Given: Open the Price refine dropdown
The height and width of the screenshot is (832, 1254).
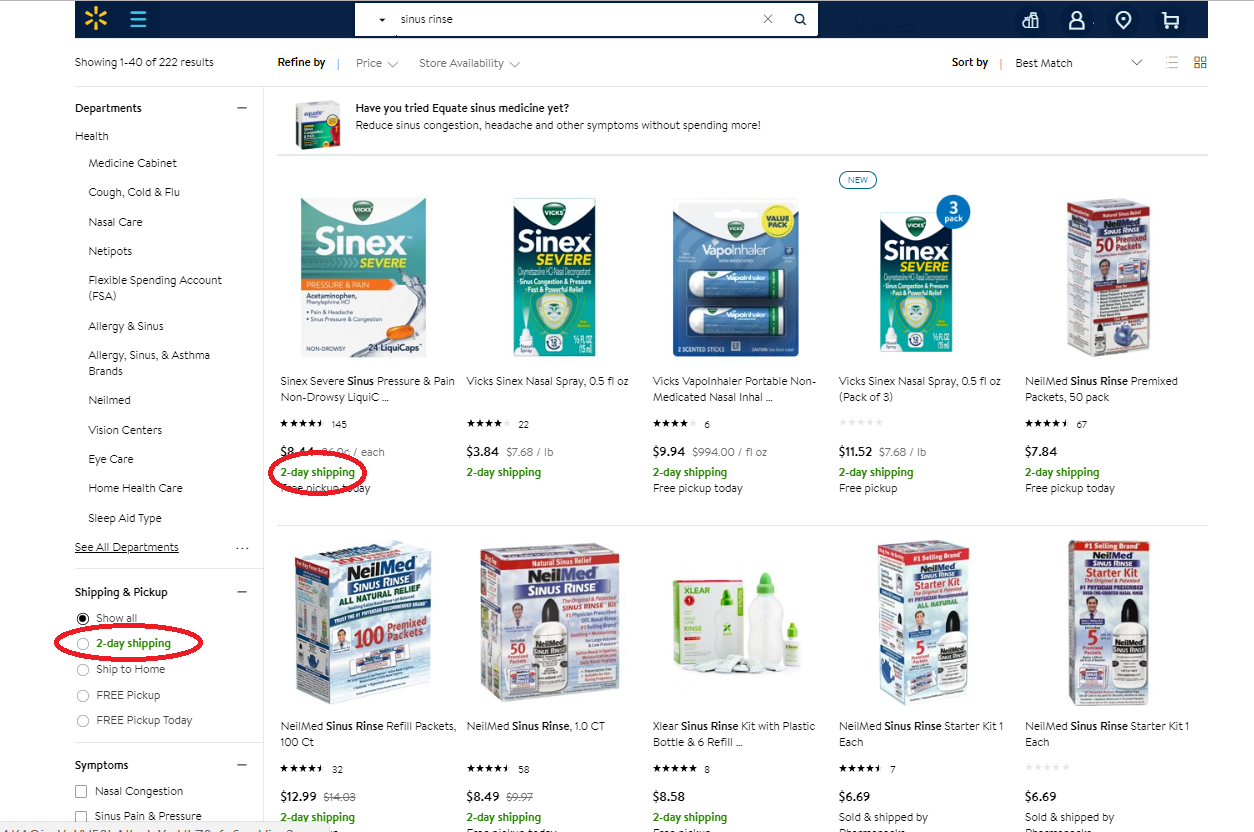Looking at the screenshot, I should pos(377,63).
